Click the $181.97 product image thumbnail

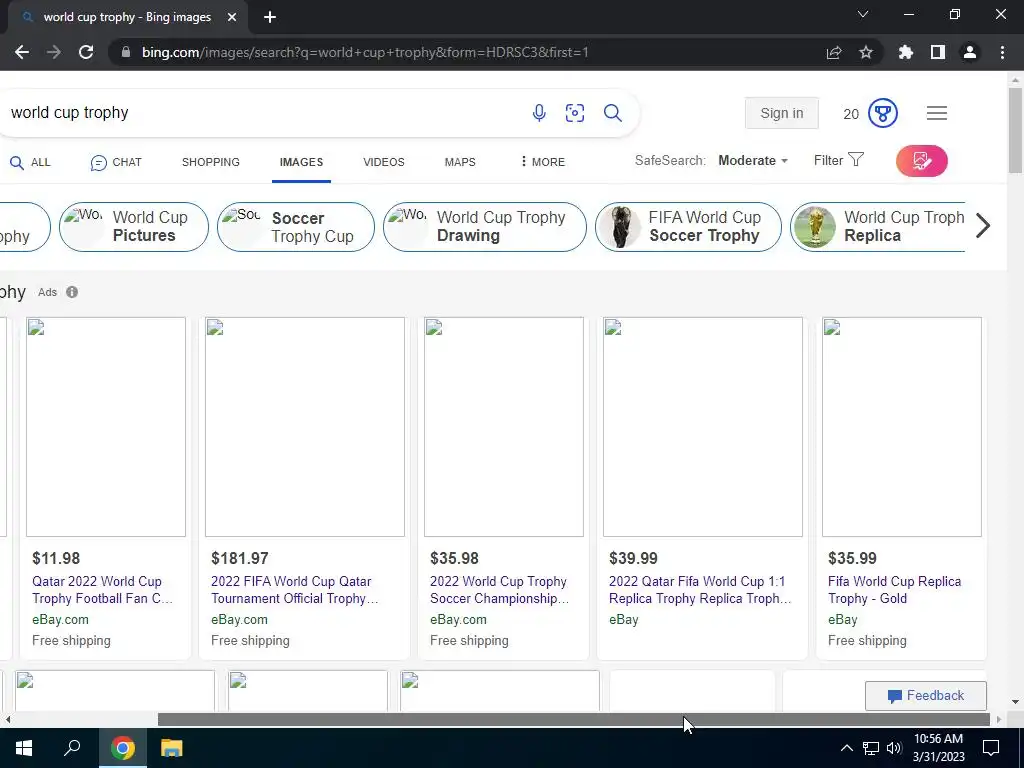tap(305, 427)
